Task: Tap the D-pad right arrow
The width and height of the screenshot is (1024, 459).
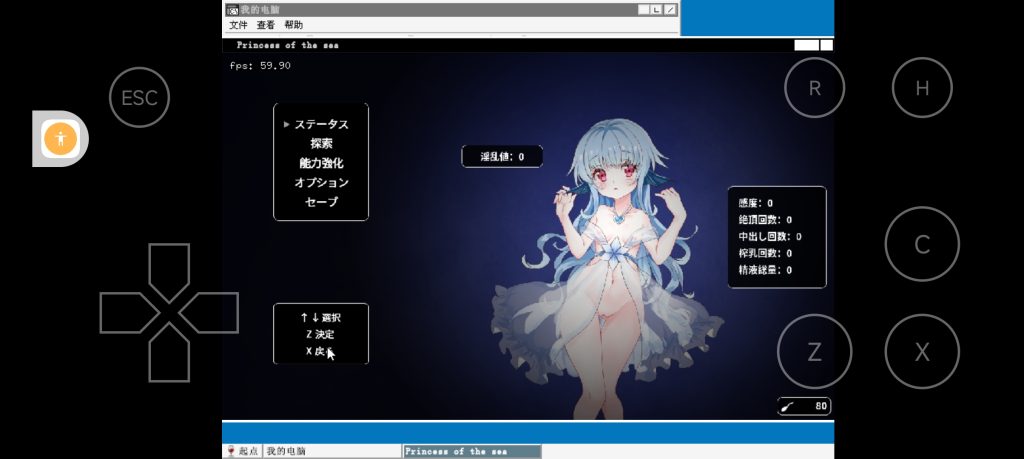Action: click(210, 313)
